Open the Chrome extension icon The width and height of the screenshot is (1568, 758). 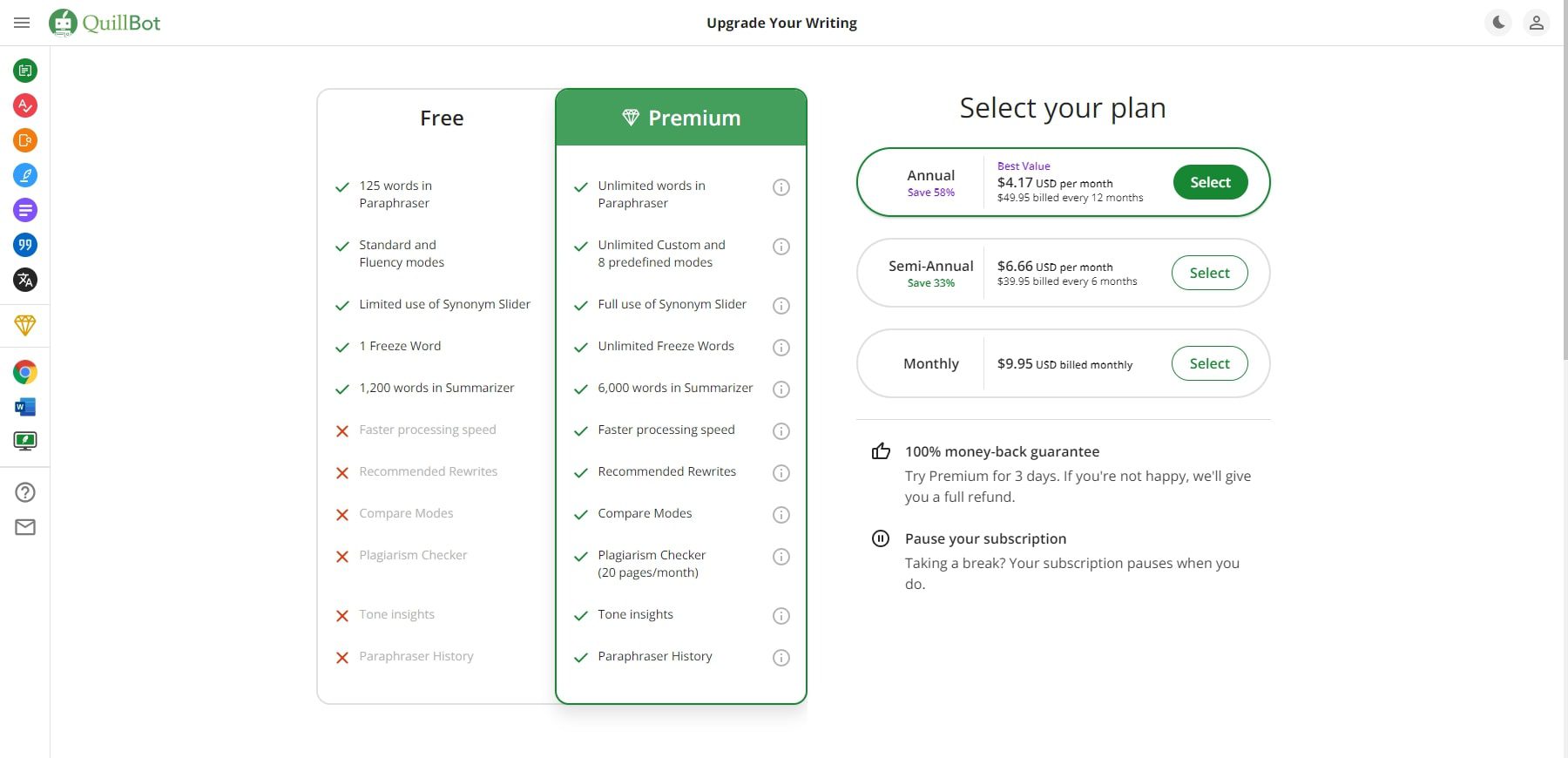[x=25, y=372]
